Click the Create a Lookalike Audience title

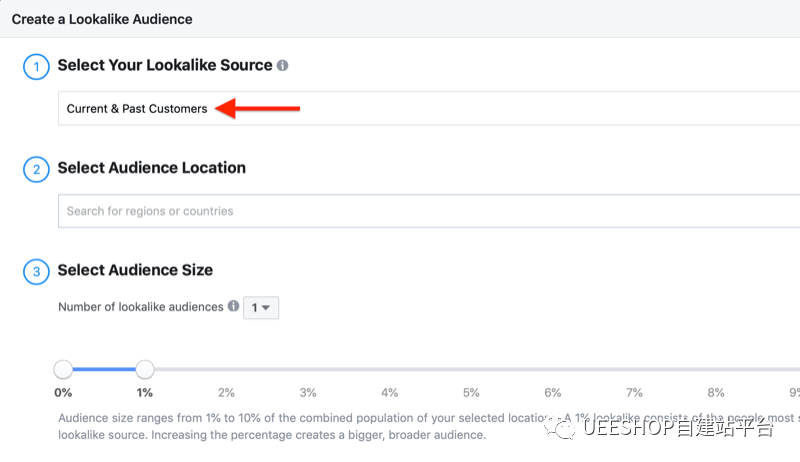[x=102, y=19]
